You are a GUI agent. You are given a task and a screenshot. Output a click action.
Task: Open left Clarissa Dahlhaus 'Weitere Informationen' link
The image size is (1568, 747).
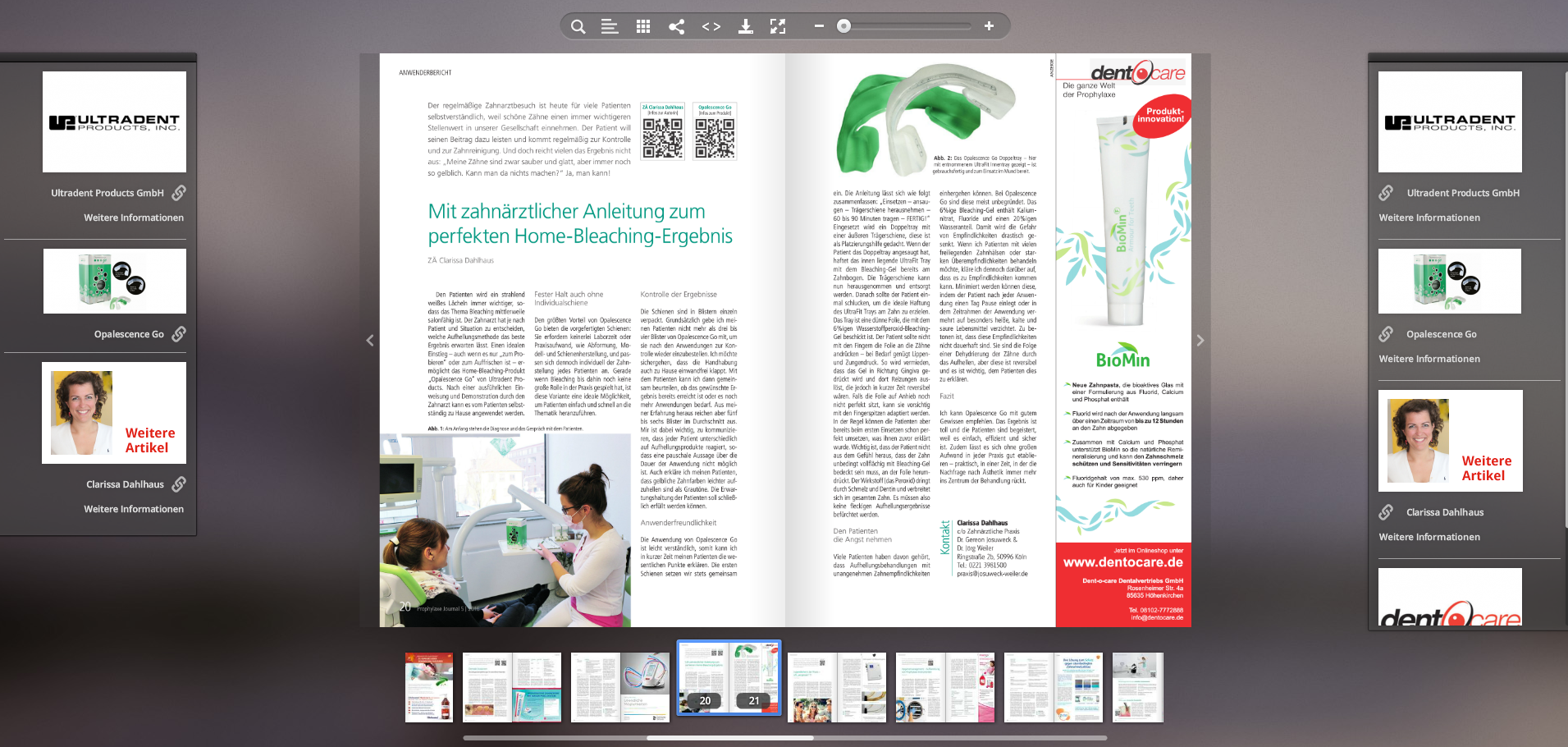coord(134,509)
